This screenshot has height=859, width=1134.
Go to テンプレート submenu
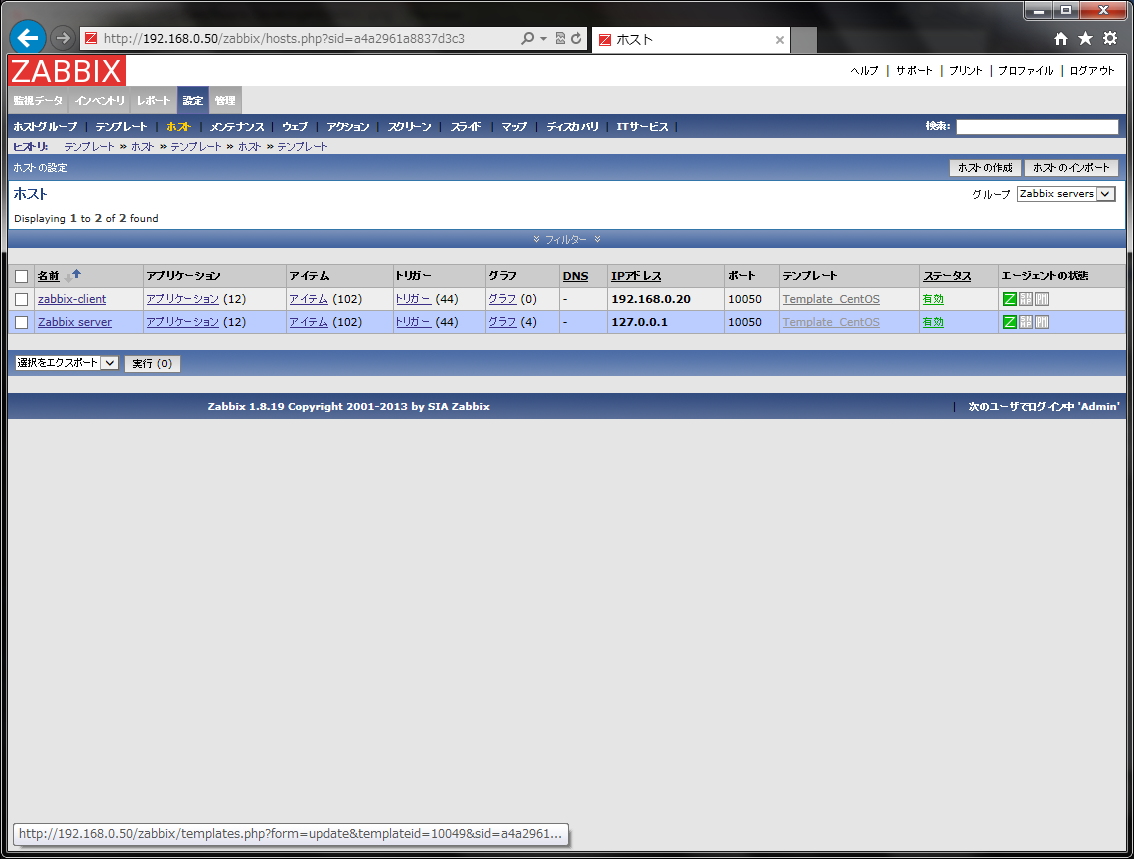pos(121,127)
